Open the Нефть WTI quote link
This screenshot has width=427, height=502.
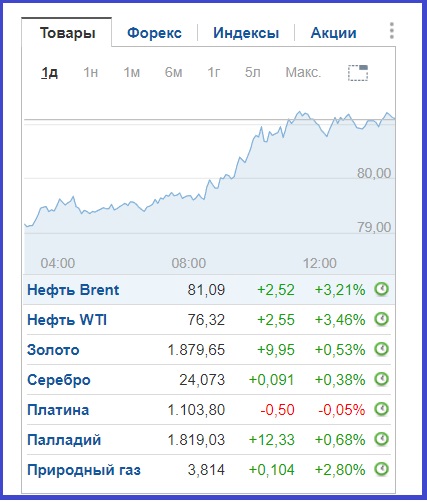67,320
